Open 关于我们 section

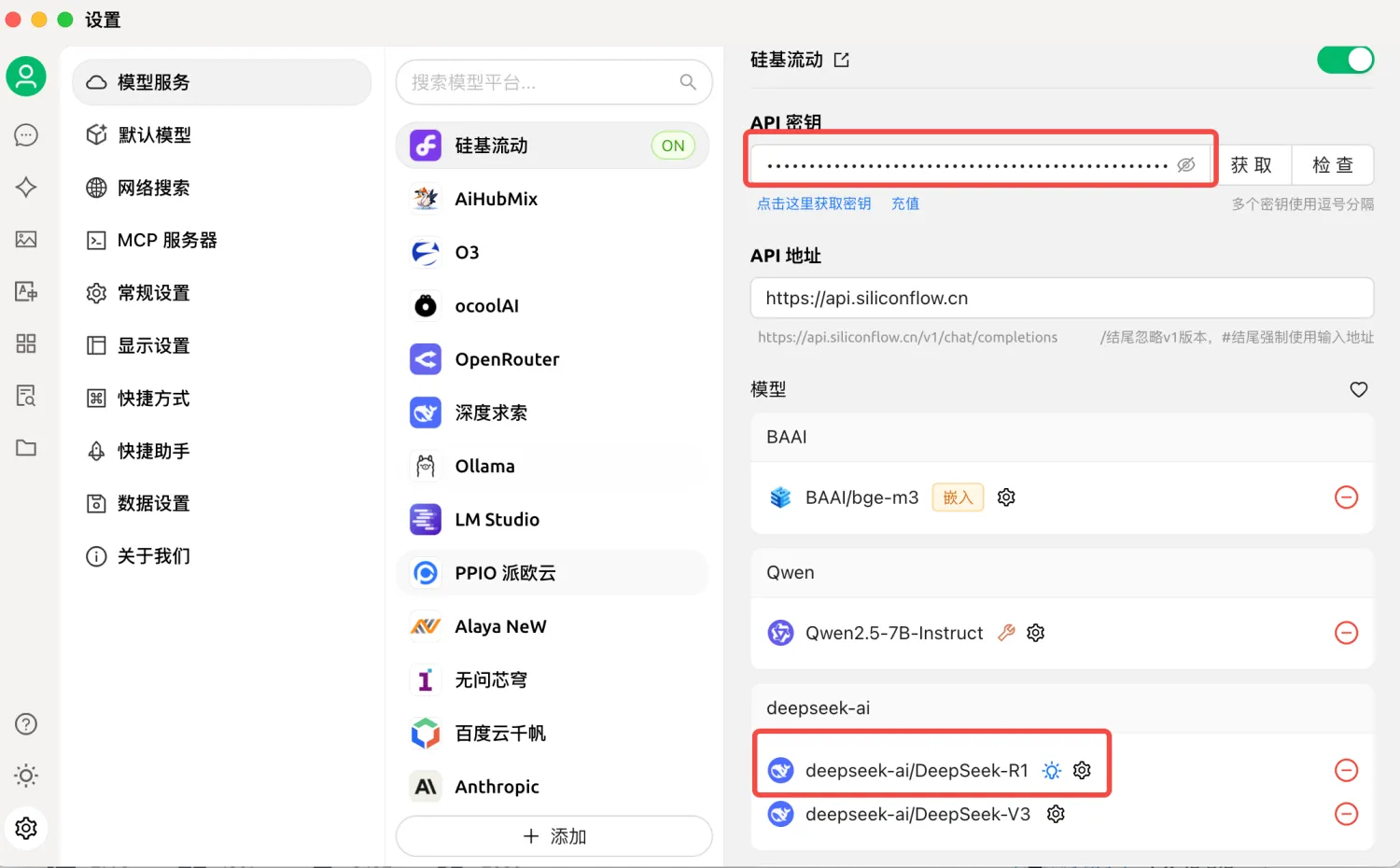click(x=221, y=556)
